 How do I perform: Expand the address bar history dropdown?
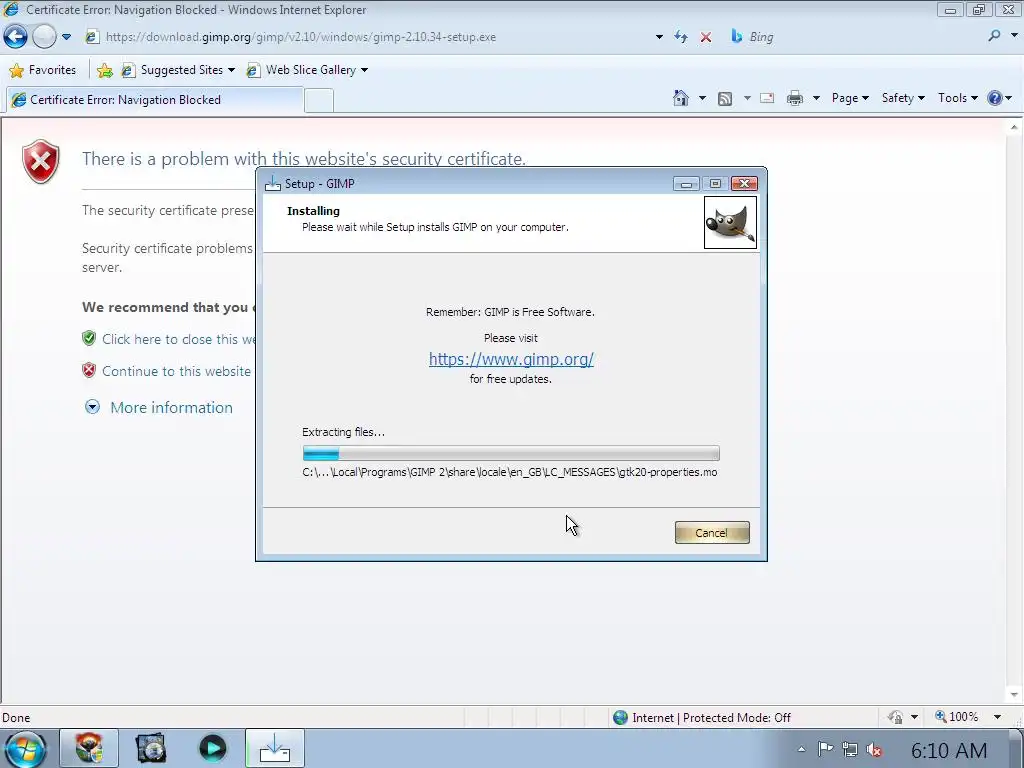pyautogui.click(x=659, y=37)
